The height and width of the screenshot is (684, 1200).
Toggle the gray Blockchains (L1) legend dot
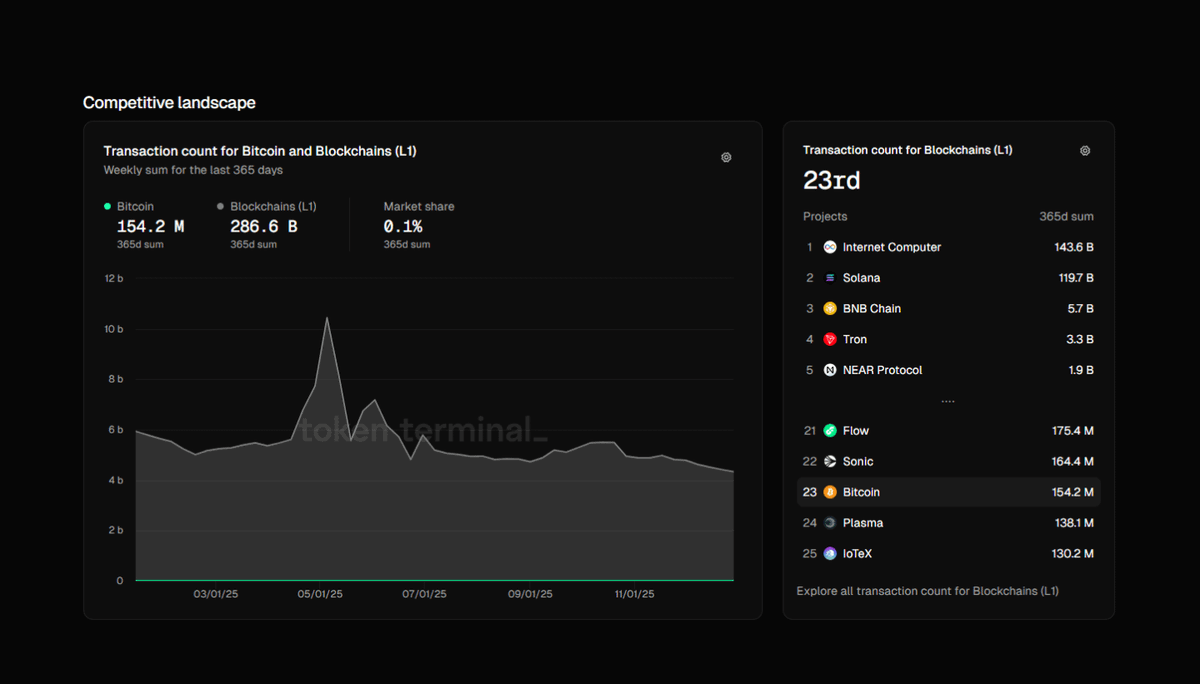[x=220, y=206]
